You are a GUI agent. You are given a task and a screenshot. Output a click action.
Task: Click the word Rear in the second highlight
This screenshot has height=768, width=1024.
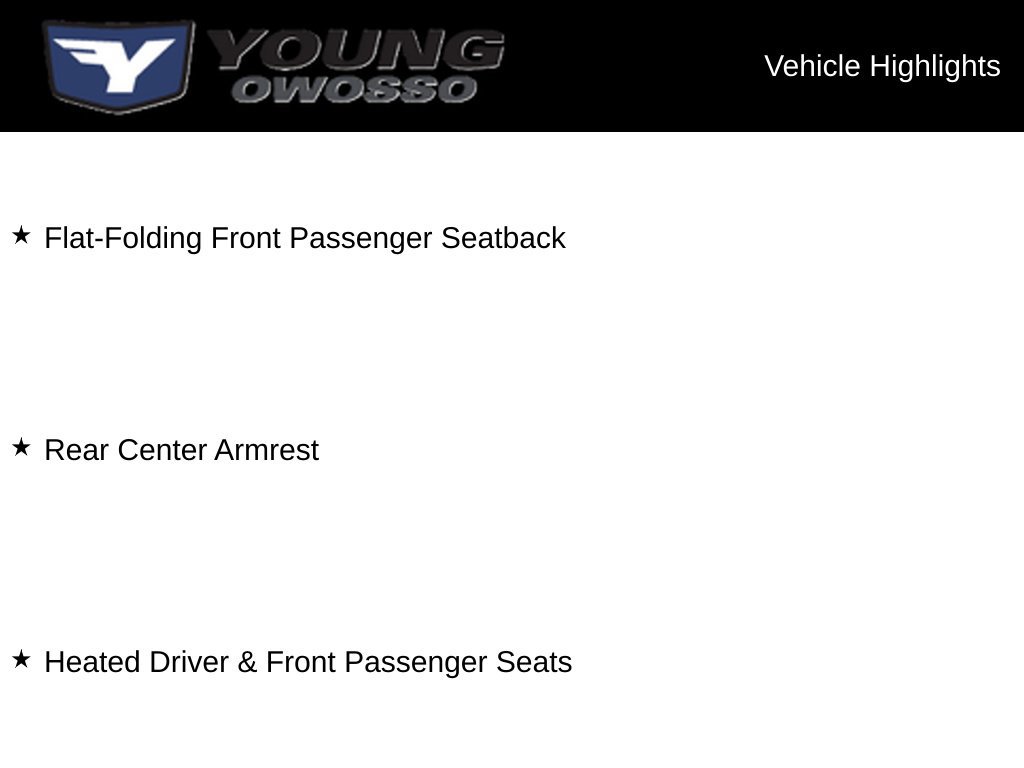pos(76,450)
